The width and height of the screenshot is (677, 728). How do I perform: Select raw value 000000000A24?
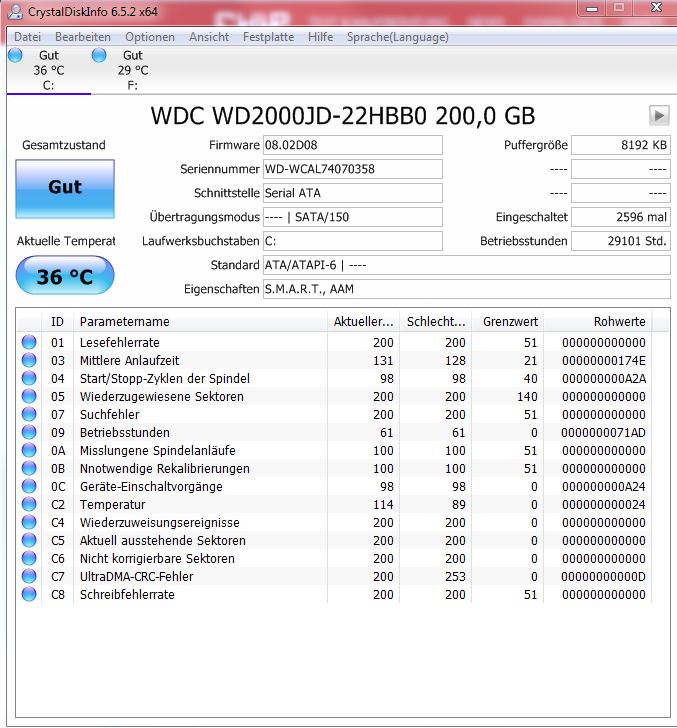pos(604,487)
